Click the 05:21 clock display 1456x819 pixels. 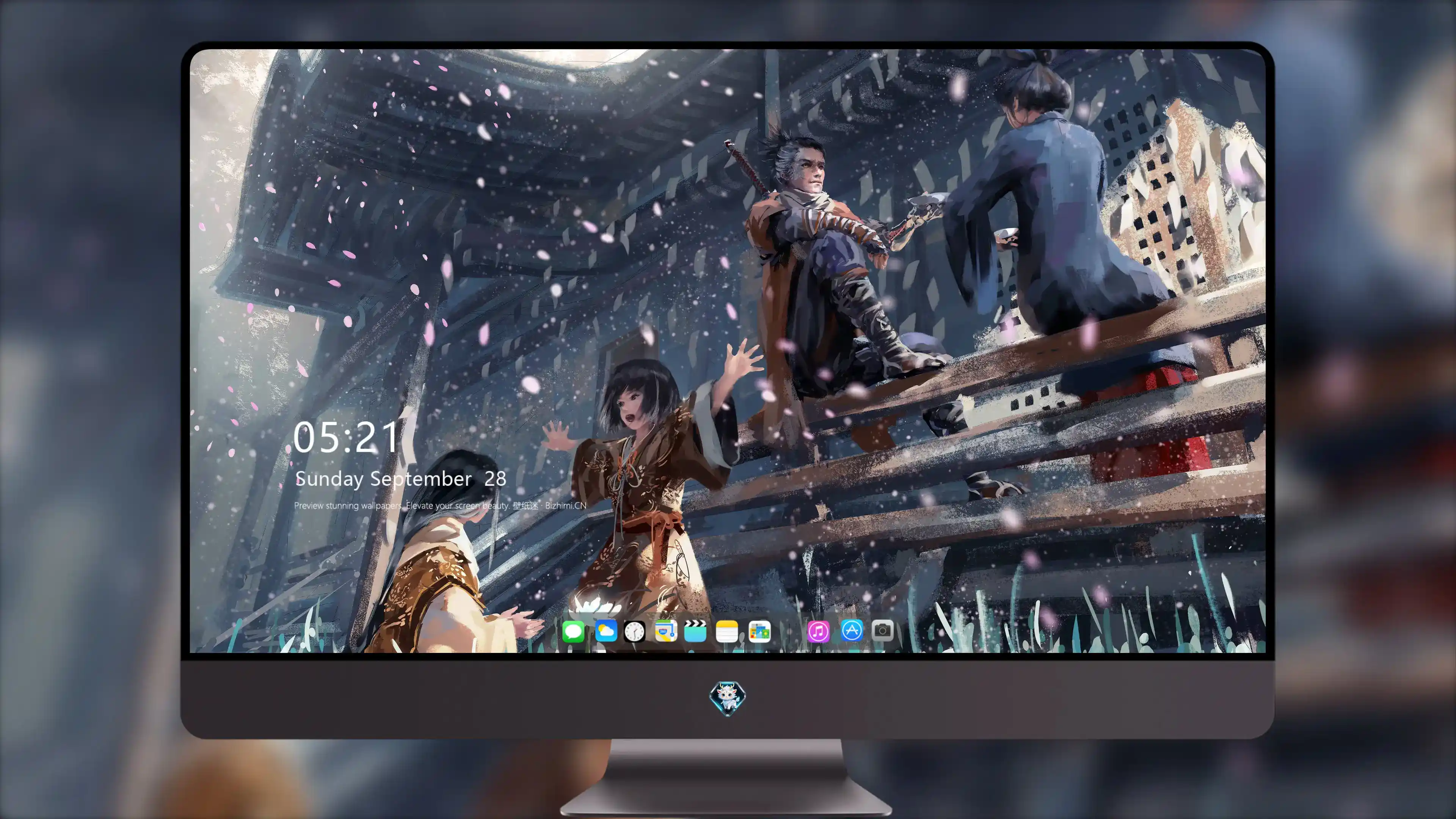[x=346, y=437]
